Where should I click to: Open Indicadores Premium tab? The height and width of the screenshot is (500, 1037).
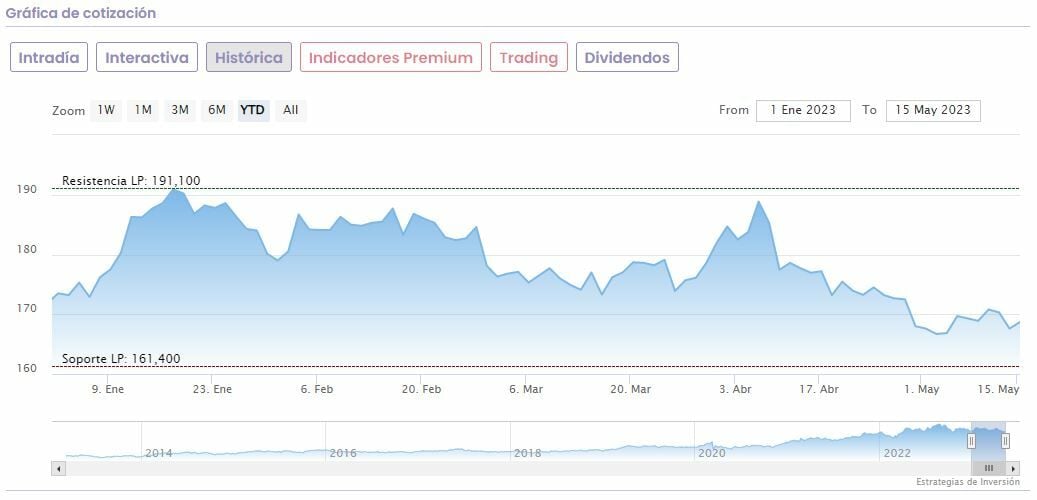pyautogui.click(x=390, y=57)
